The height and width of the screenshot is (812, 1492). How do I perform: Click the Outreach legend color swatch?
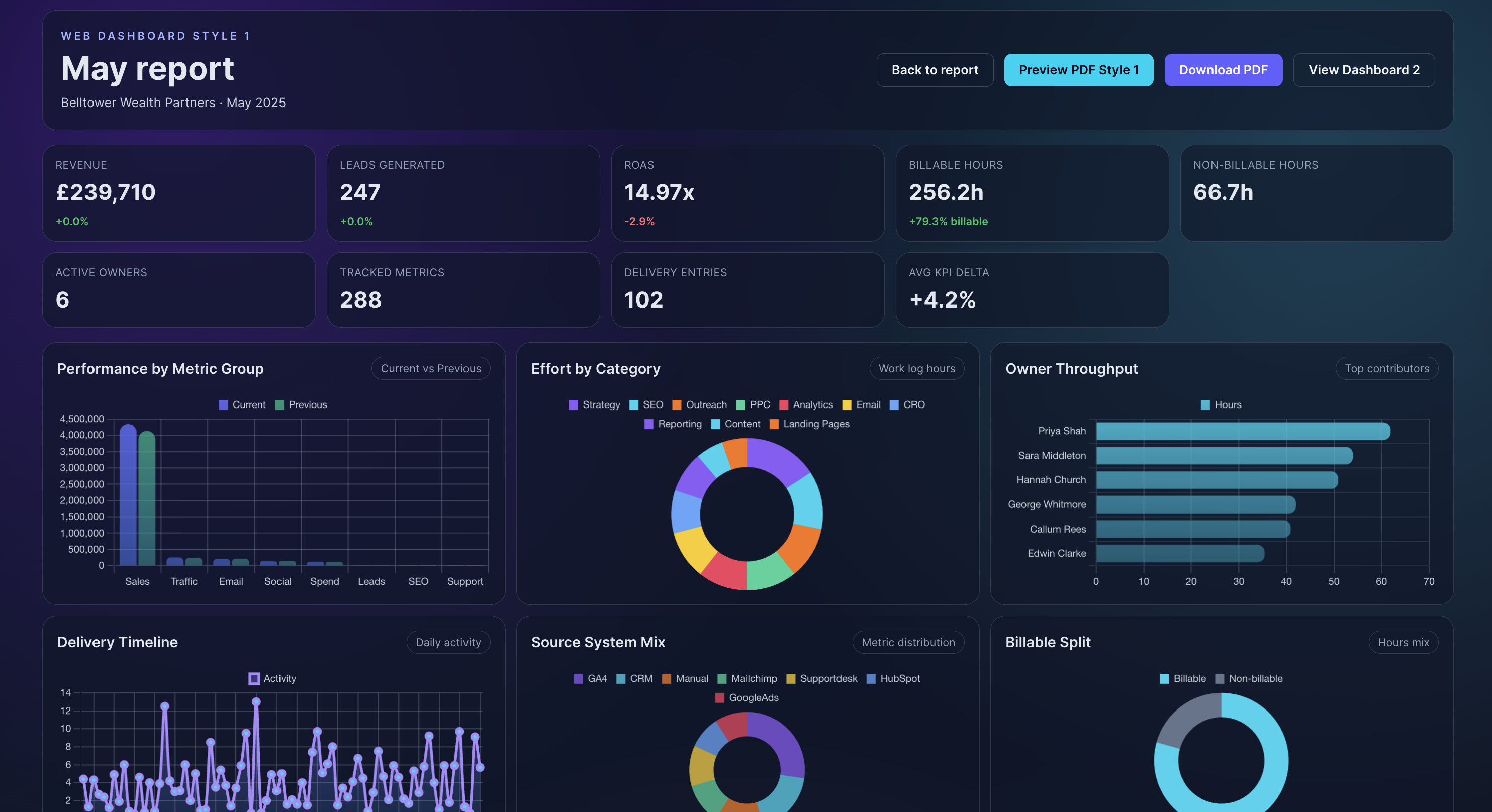[676, 405]
